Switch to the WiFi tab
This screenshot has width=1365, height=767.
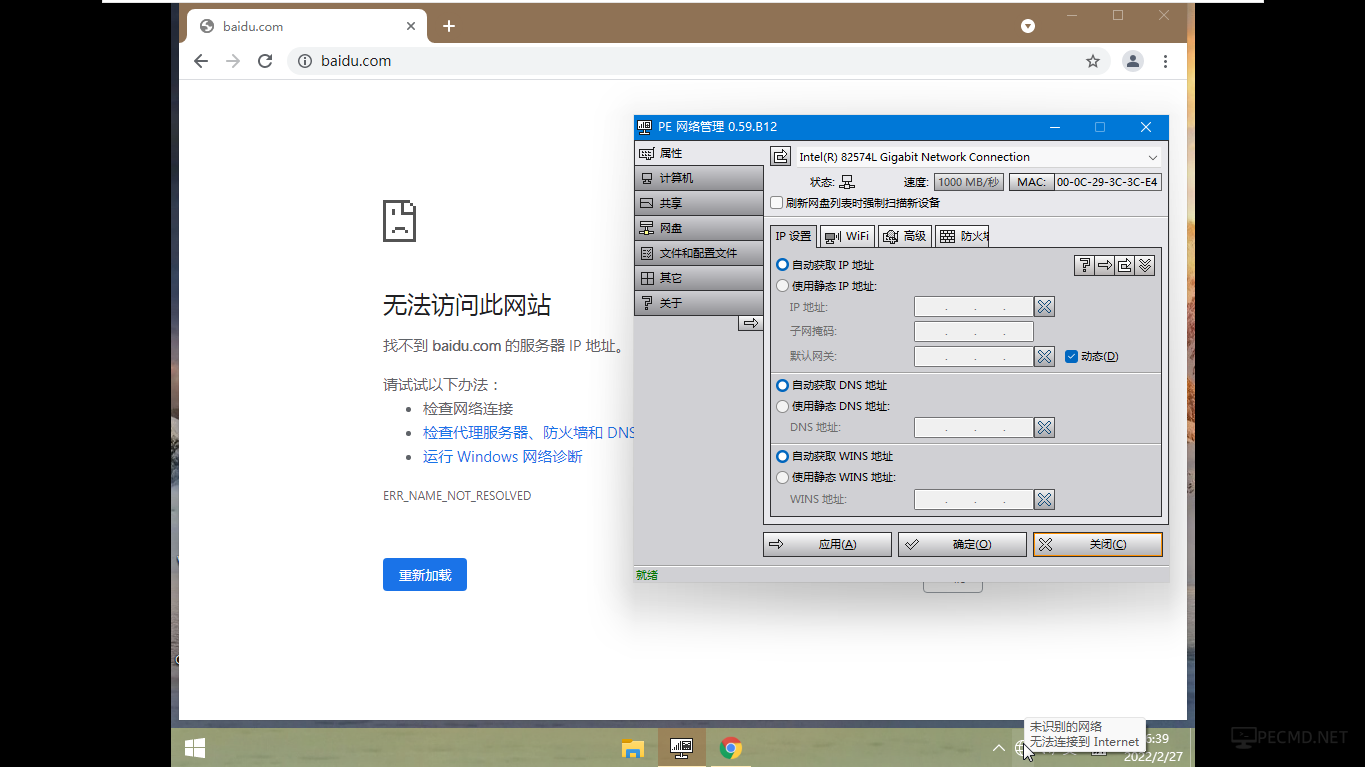[x=847, y=236]
